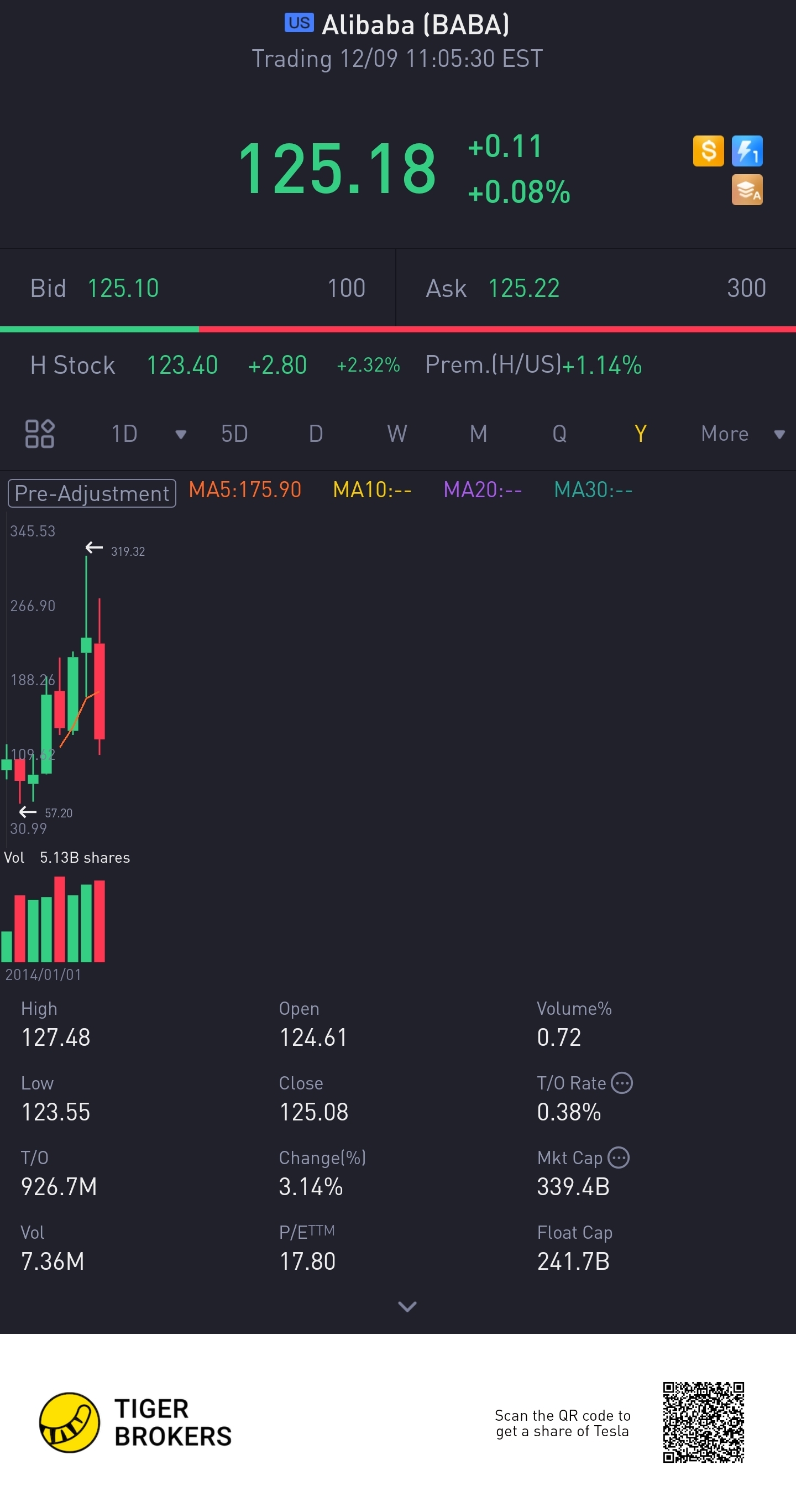
Task: Expand more stats with bottom chevron
Action: click(407, 1306)
